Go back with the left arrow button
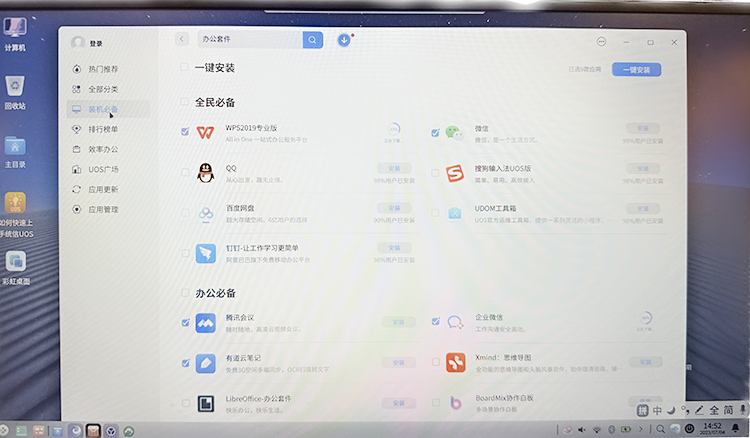 click(182, 39)
